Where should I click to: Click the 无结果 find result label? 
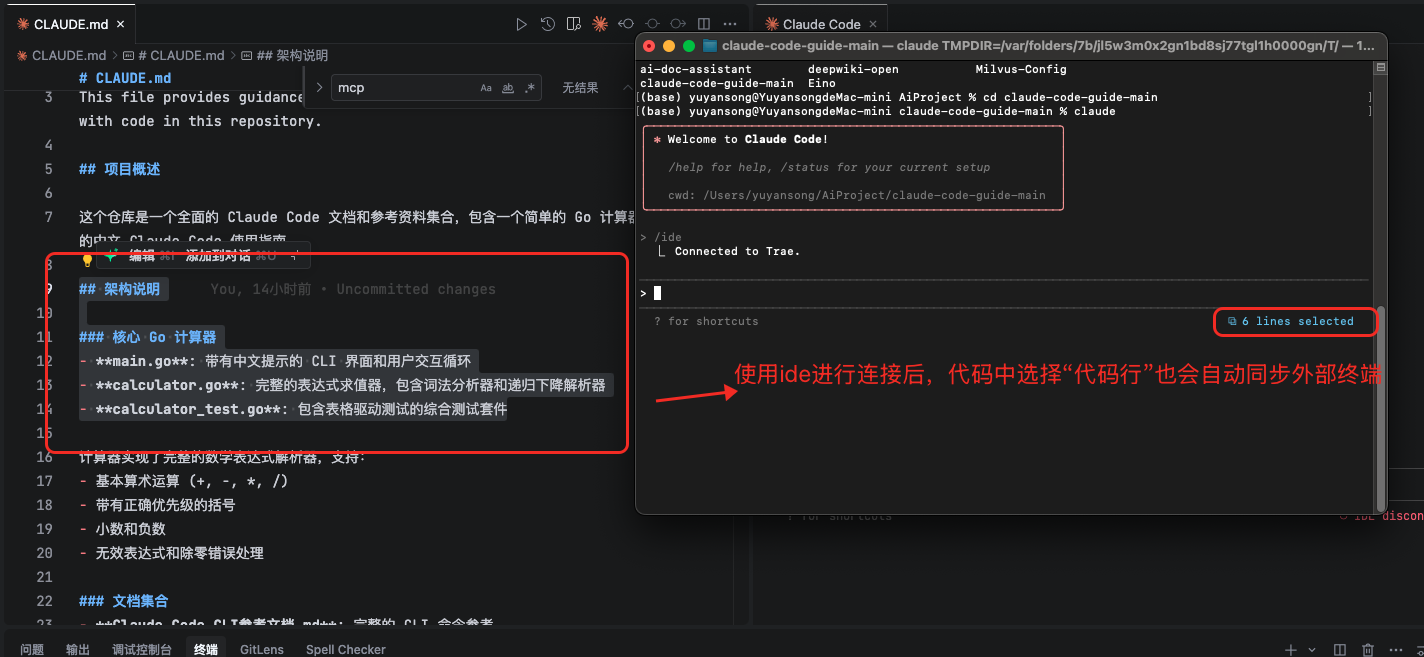pos(580,88)
